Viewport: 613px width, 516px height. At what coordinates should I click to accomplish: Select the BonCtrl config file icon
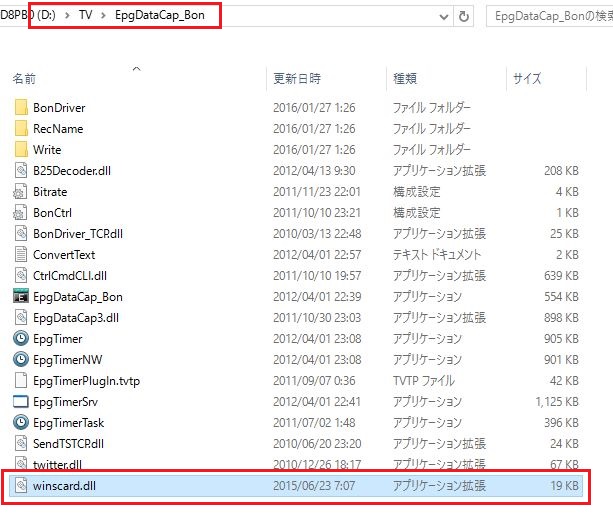point(21,213)
